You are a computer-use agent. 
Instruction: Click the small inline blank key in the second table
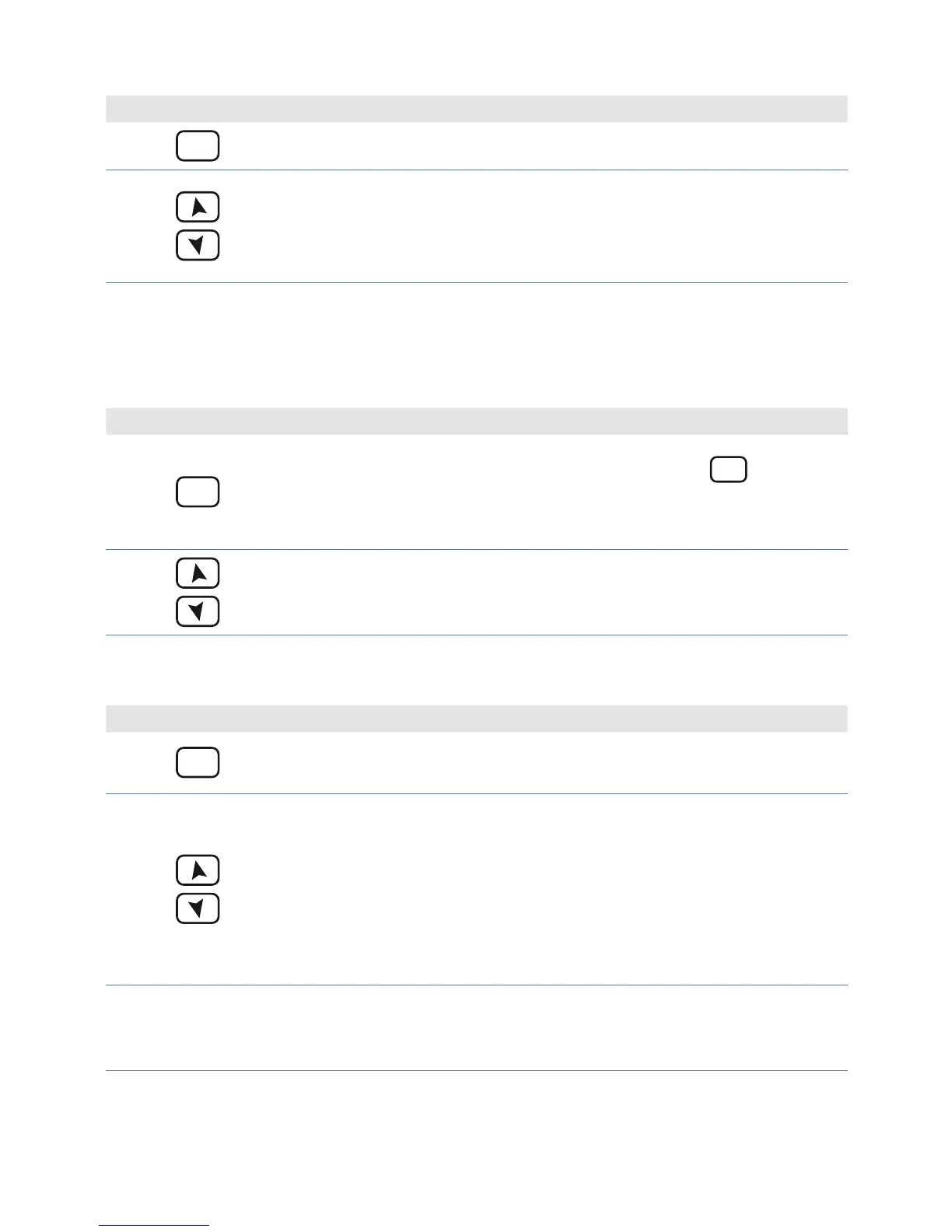tap(728, 470)
